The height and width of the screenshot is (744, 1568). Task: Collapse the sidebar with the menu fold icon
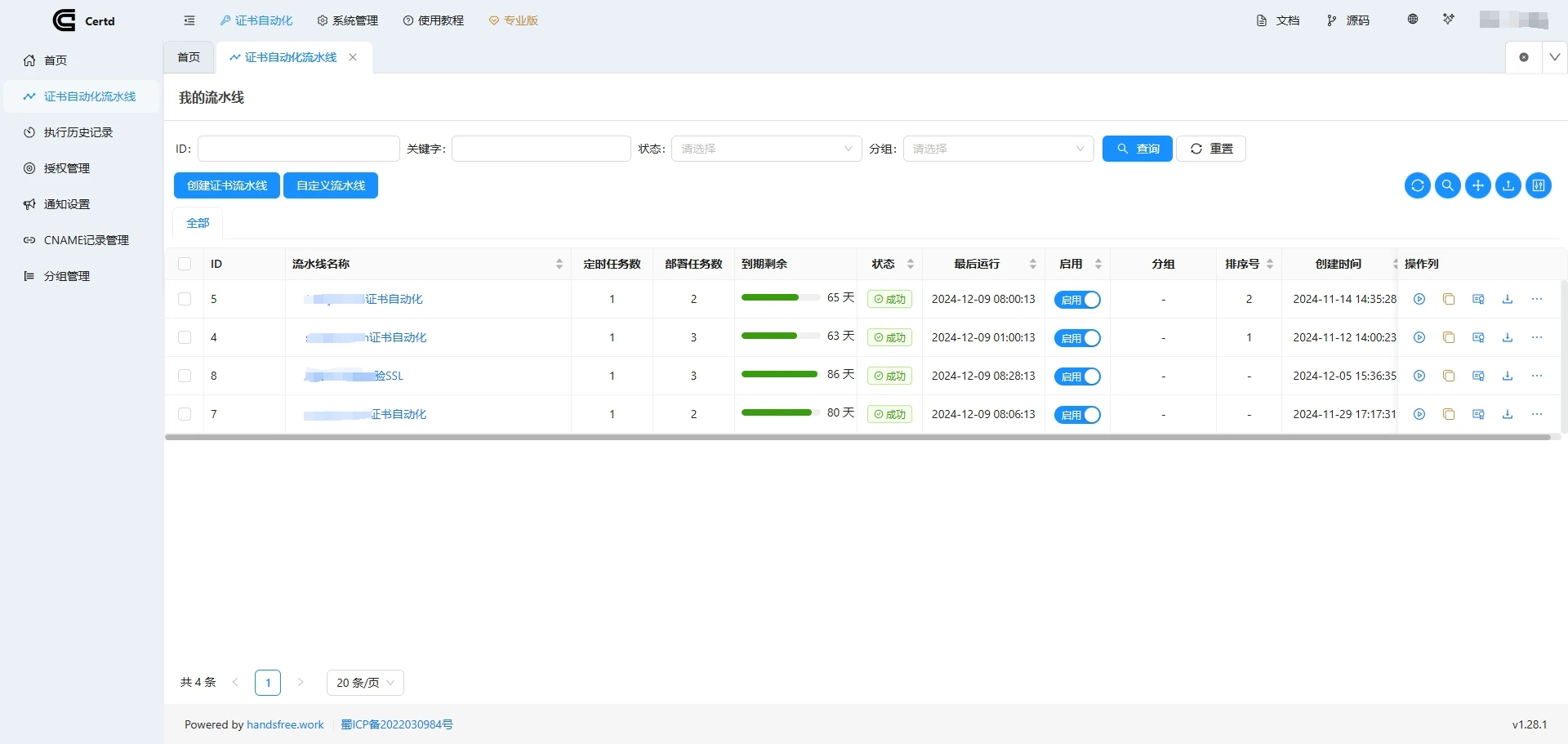pos(189,20)
